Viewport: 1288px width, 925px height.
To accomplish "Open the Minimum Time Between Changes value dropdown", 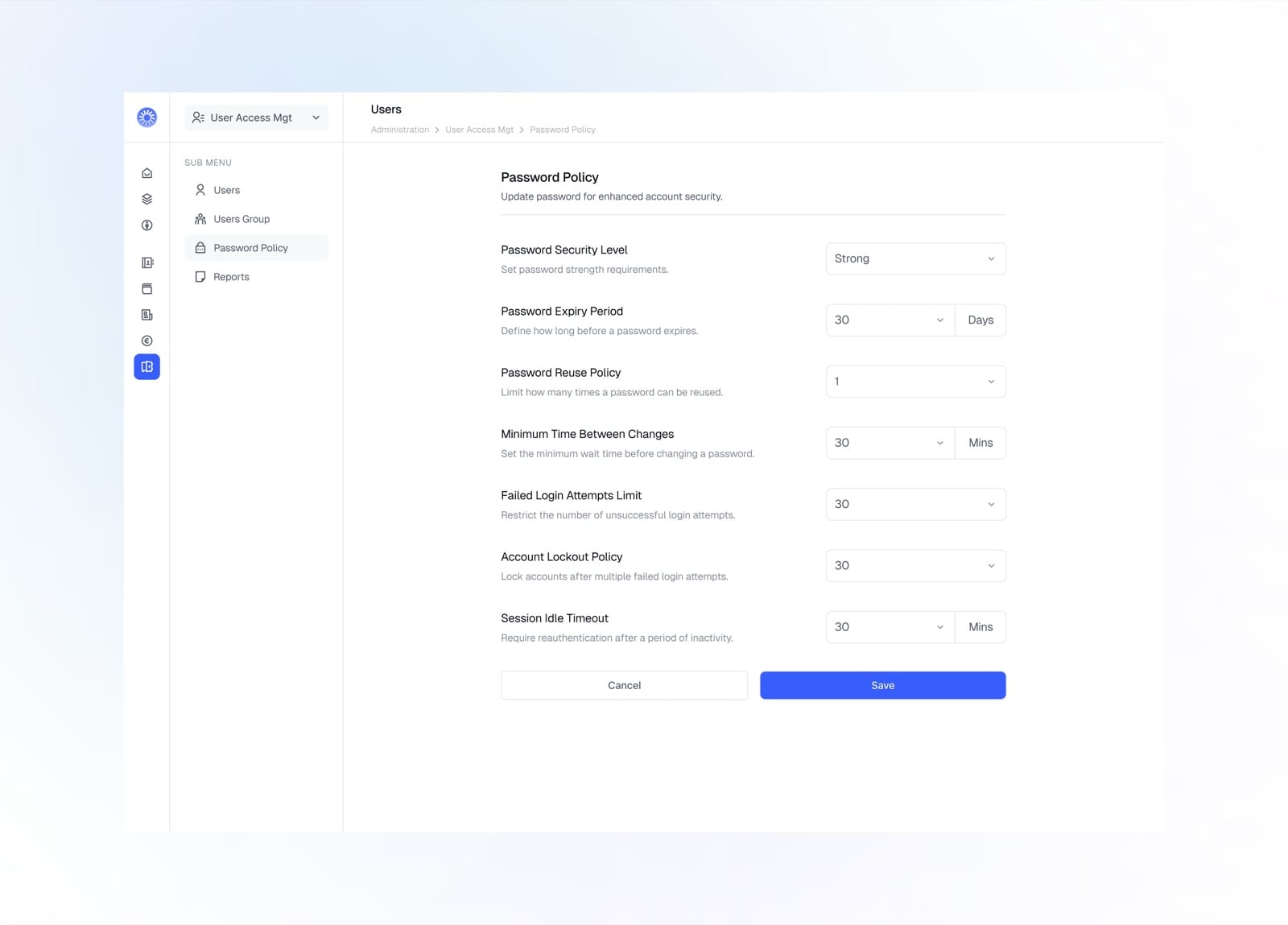I will [x=890, y=443].
